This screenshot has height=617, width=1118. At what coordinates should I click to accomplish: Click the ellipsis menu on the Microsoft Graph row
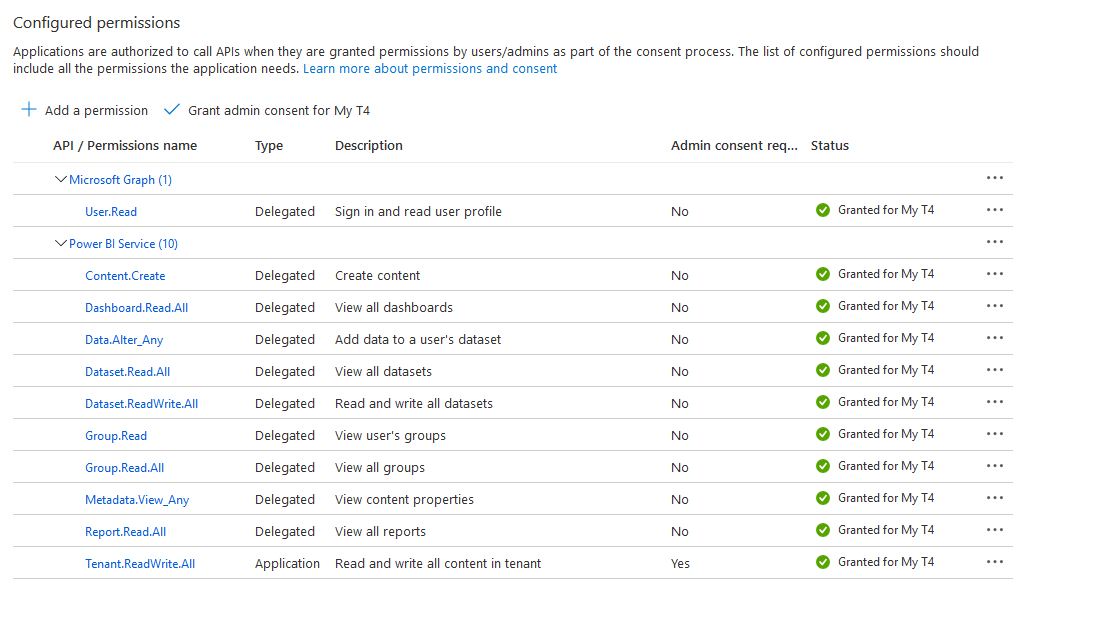tap(994, 177)
